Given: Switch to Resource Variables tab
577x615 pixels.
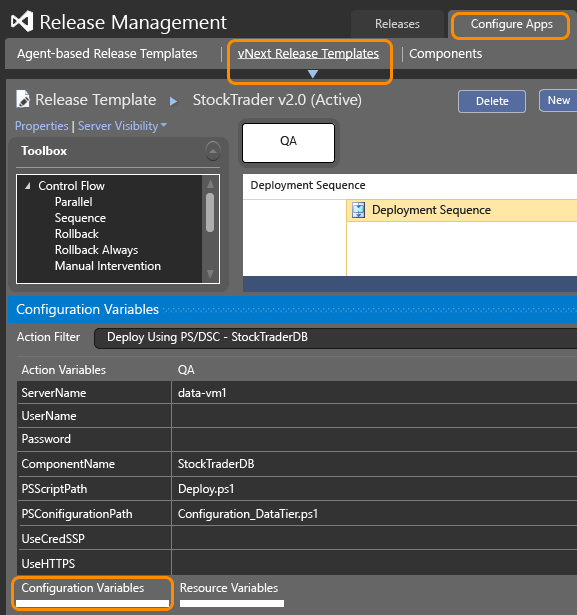Looking at the screenshot, I should 229,588.
